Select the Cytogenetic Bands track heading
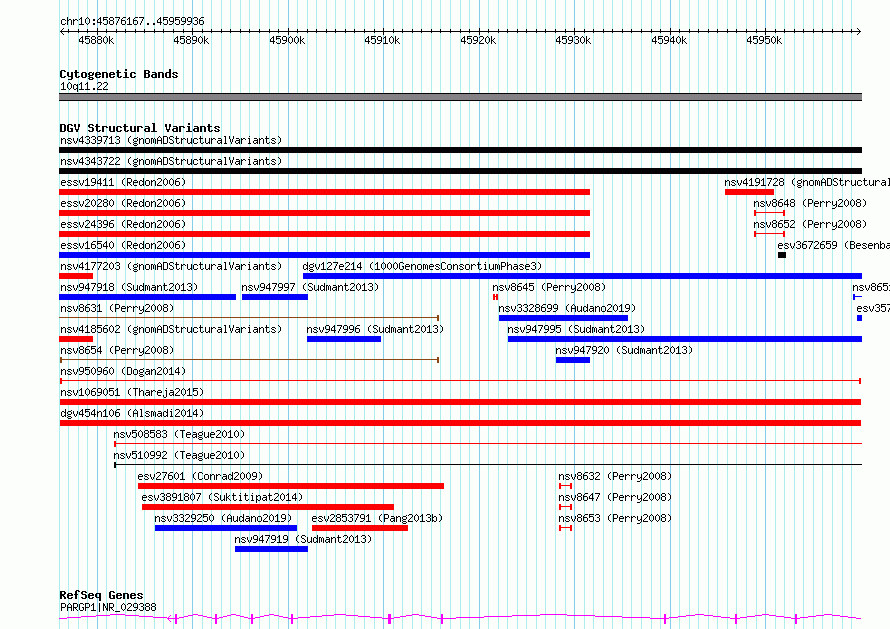Screen dimensions: 890x629 (x=119, y=74)
